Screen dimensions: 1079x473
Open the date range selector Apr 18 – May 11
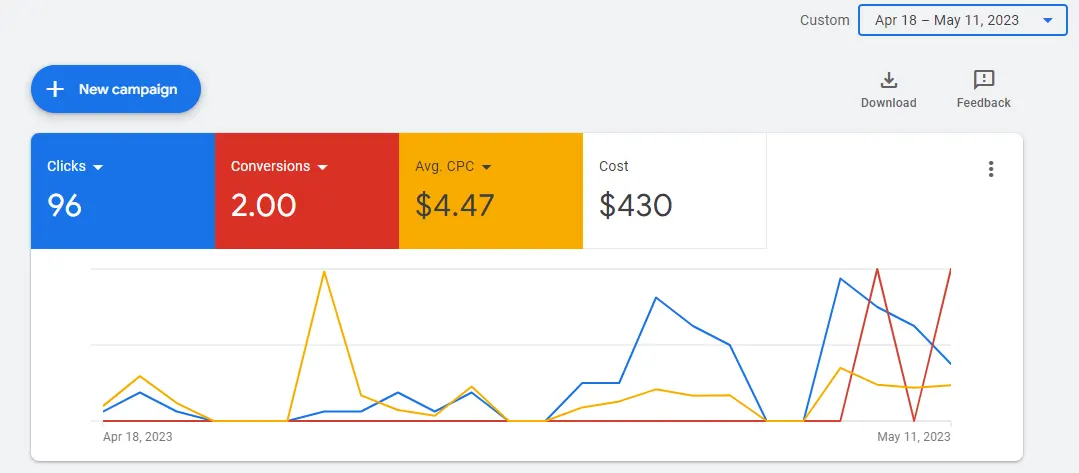click(963, 20)
